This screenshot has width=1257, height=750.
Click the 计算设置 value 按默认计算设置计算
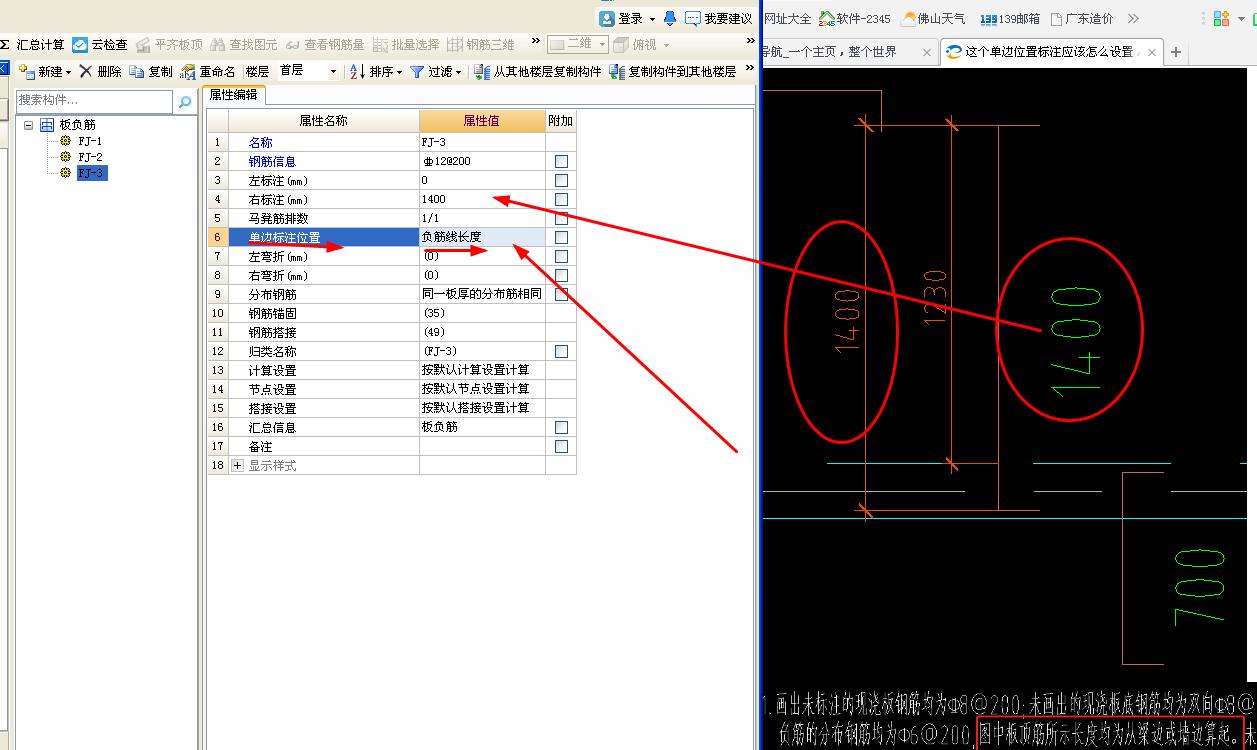click(482, 370)
